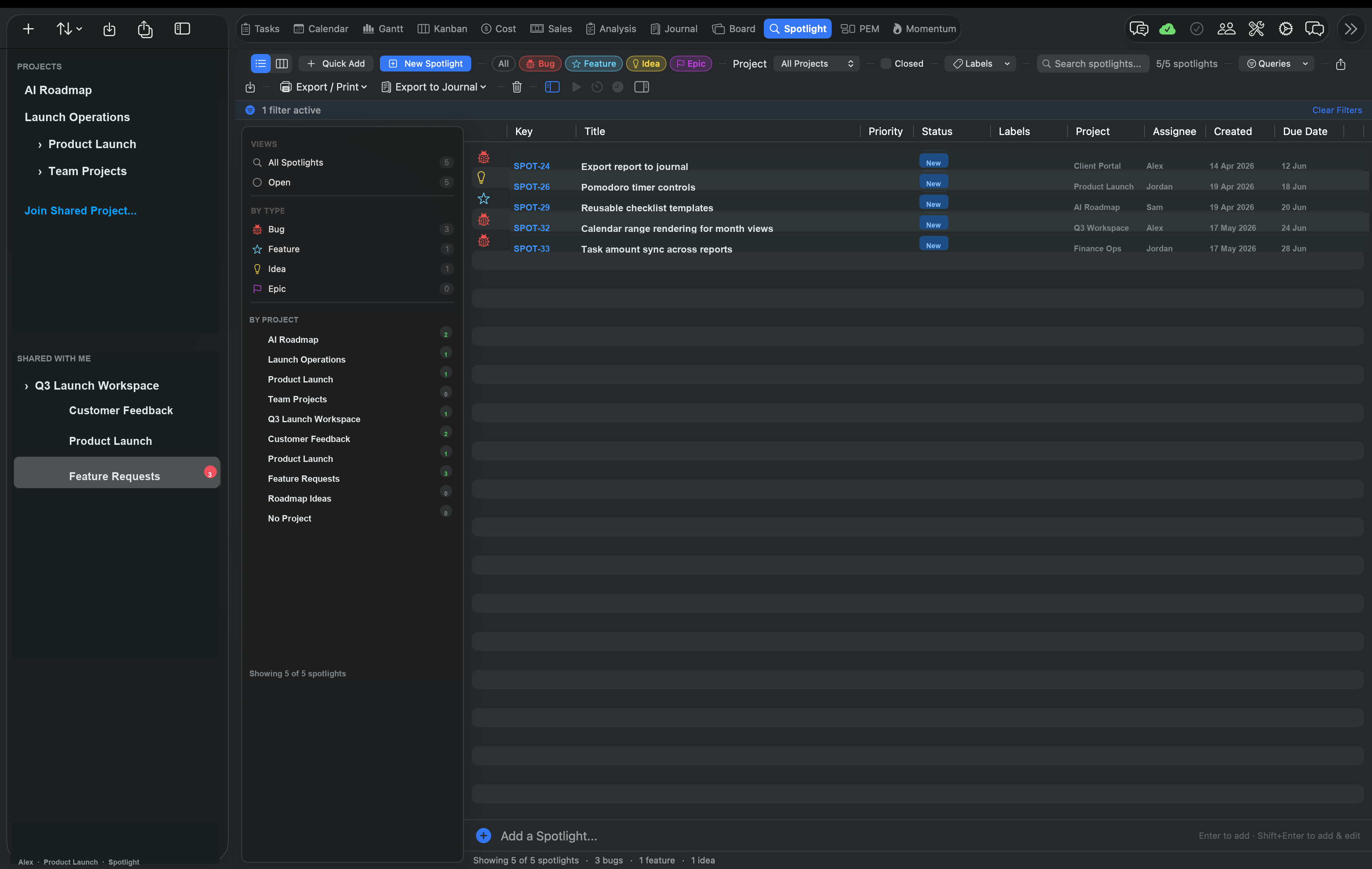Screen dimensions: 1372x869
Task: Open the Export / Print menu
Action: [x=324, y=87]
